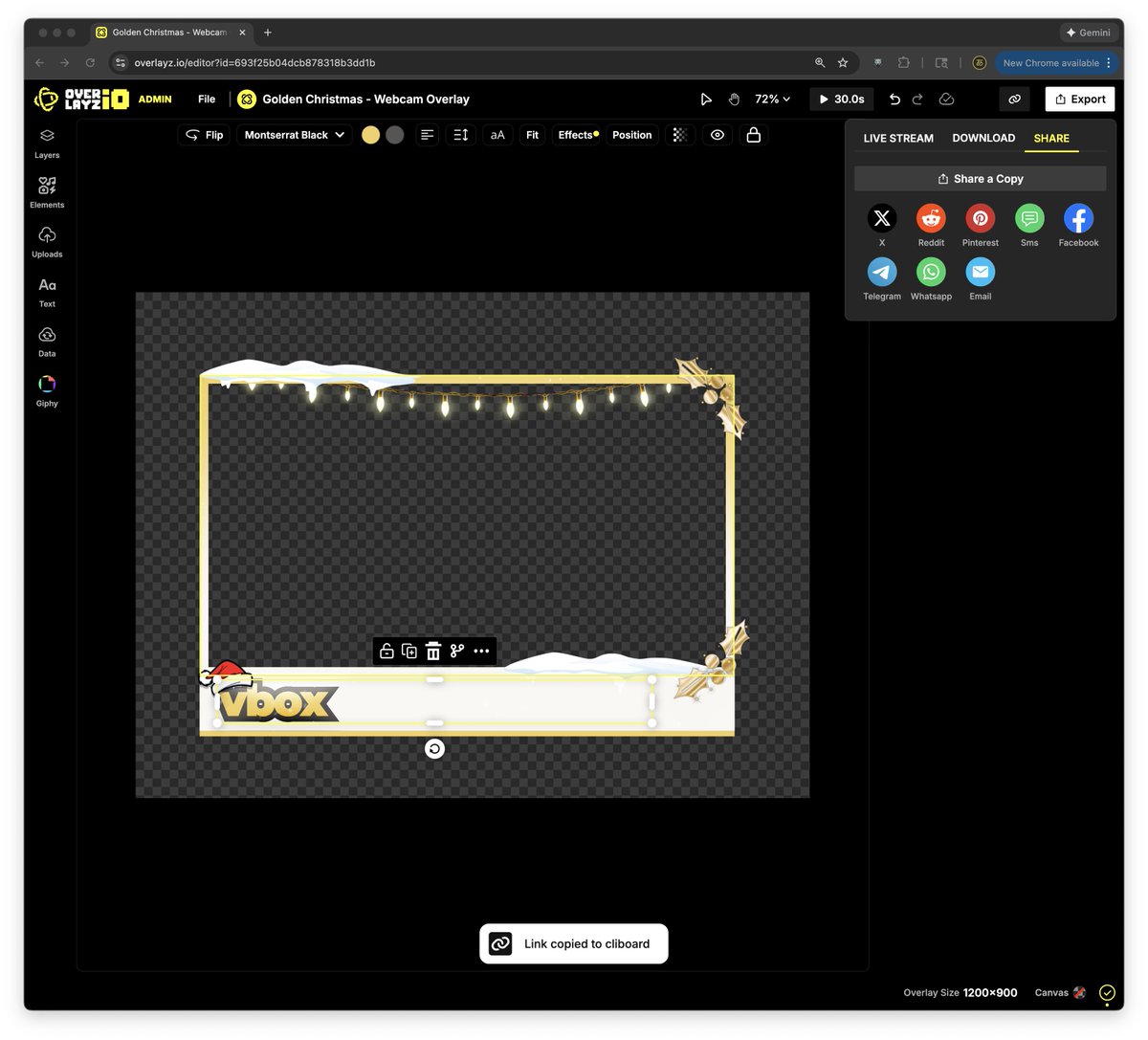This screenshot has height=1040, width=1148.
Task: Click the cloud save status icon
Action: click(x=946, y=100)
